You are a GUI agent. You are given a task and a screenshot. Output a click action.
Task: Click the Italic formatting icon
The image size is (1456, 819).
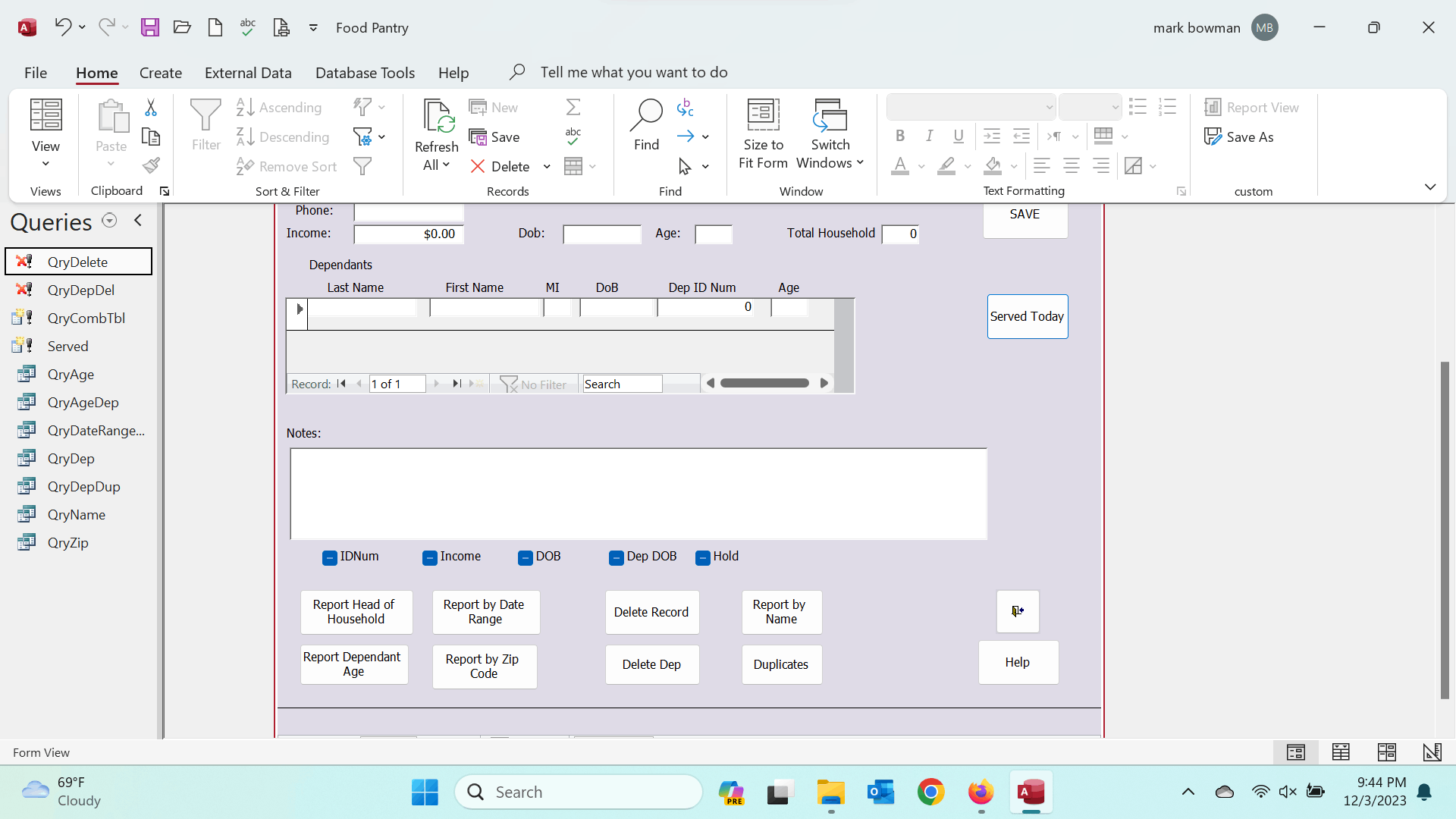point(929,136)
